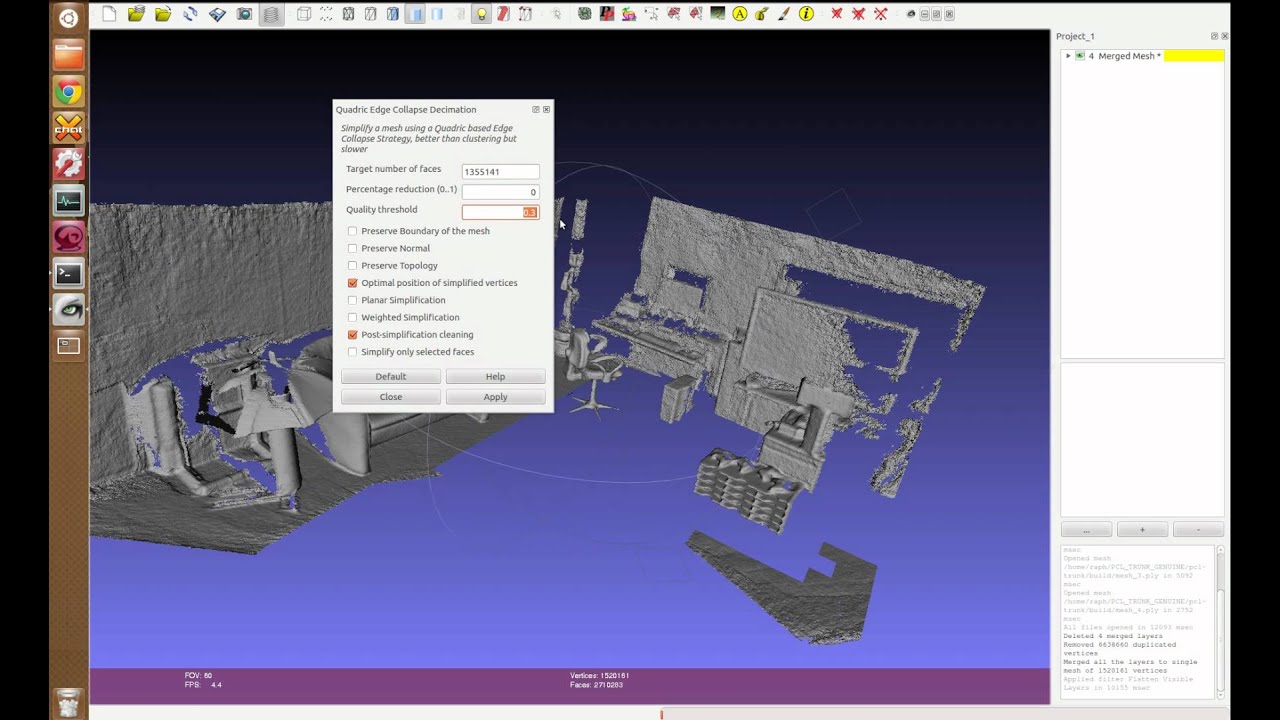Screen dimensions: 1280x720
Task: Toggle the light bulb lighting icon
Action: click(482, 14)
